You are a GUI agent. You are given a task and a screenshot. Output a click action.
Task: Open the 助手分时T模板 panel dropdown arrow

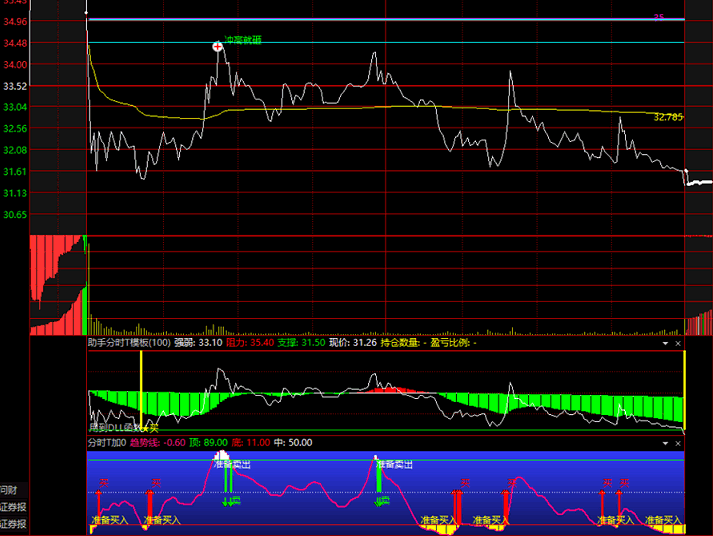[x=665, y=343]
